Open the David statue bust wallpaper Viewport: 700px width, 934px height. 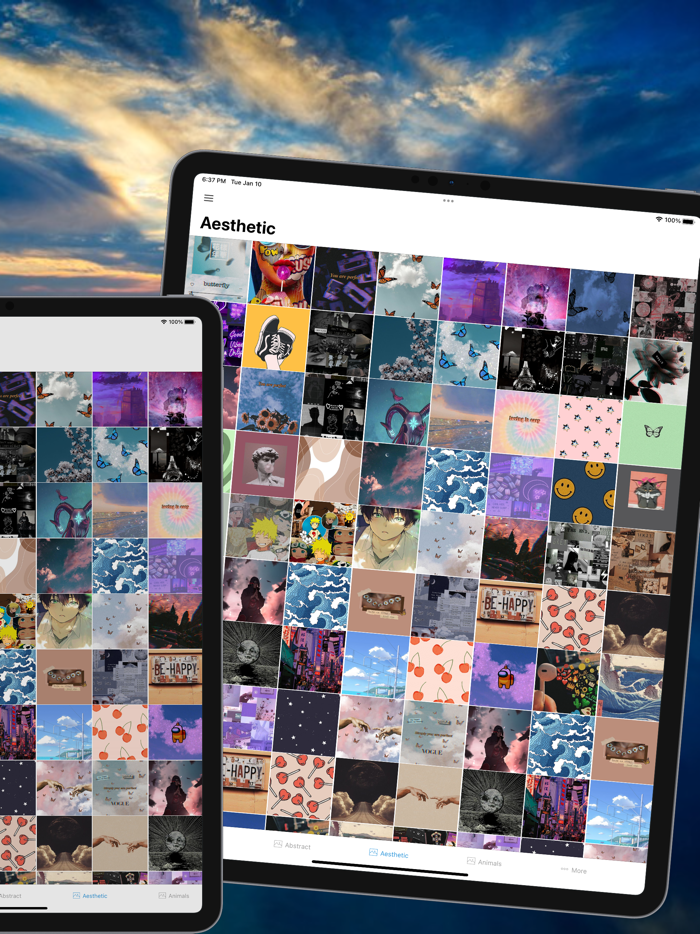263,464
